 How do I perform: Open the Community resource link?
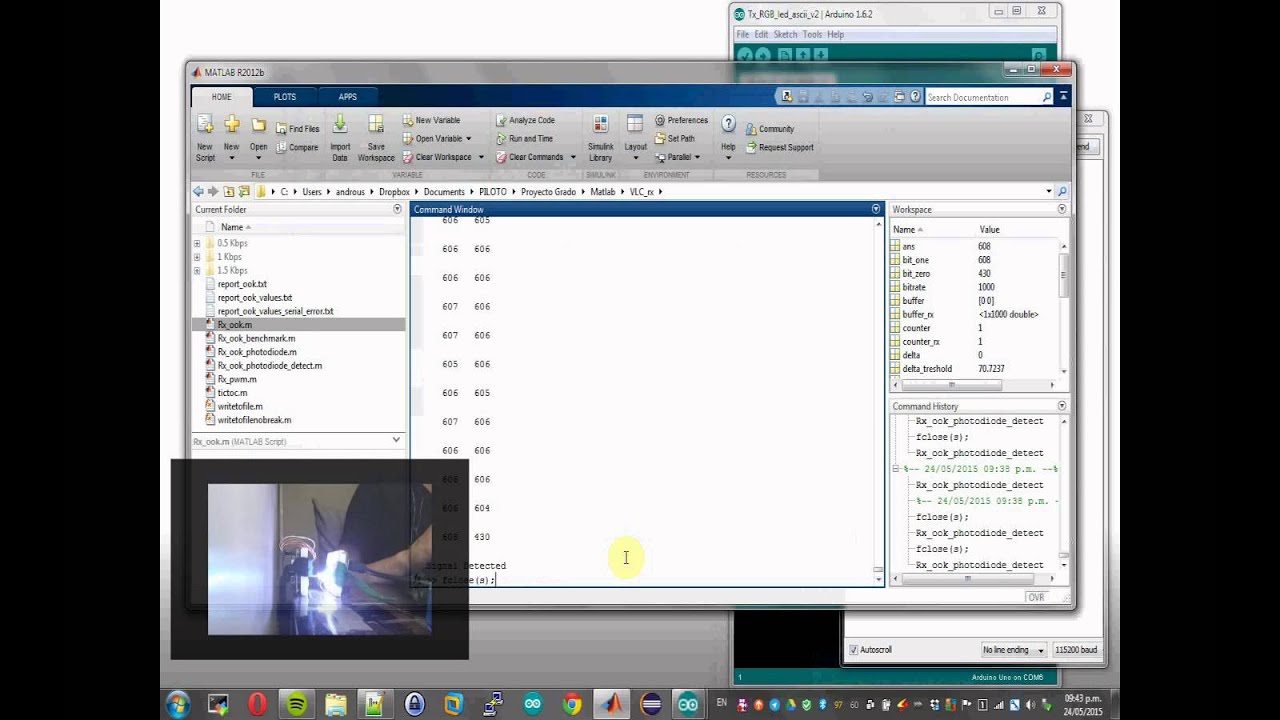769,129
